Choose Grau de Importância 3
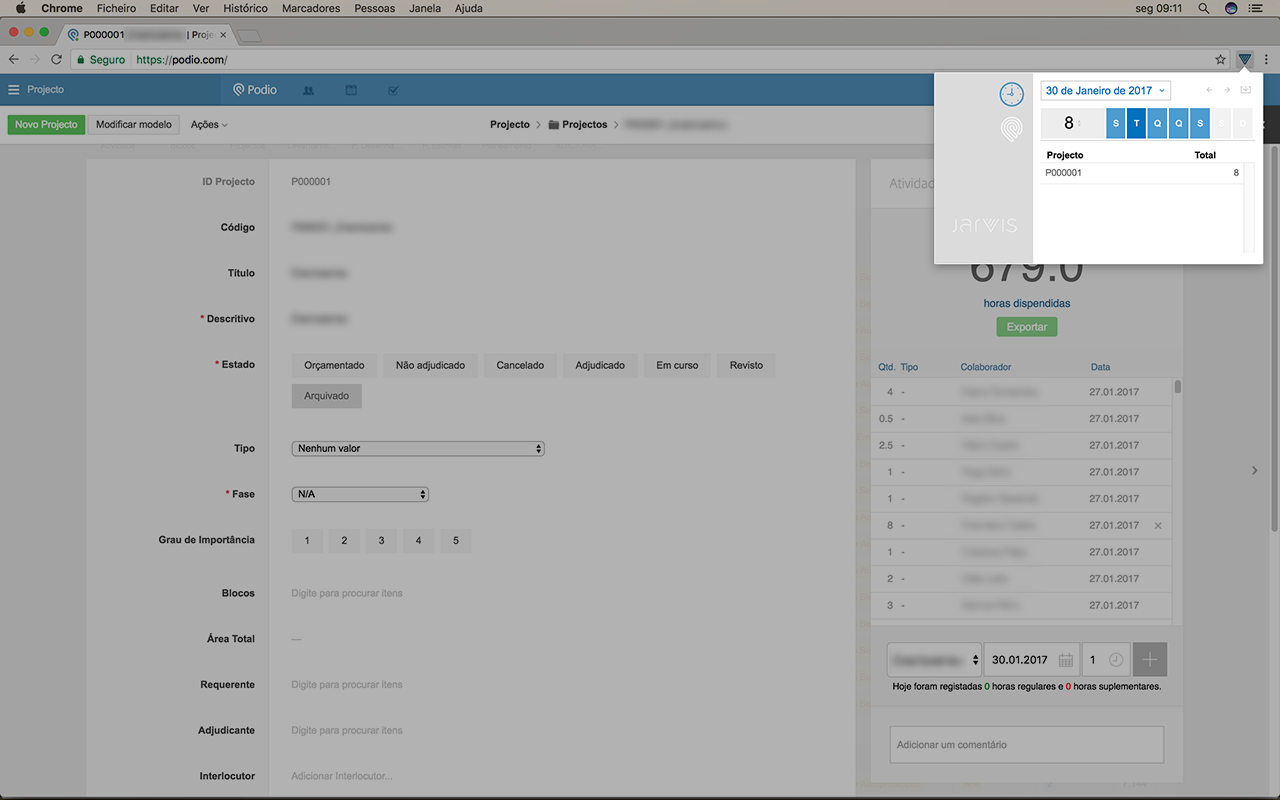Viewport: 1280px width, 800px height. 381,541
